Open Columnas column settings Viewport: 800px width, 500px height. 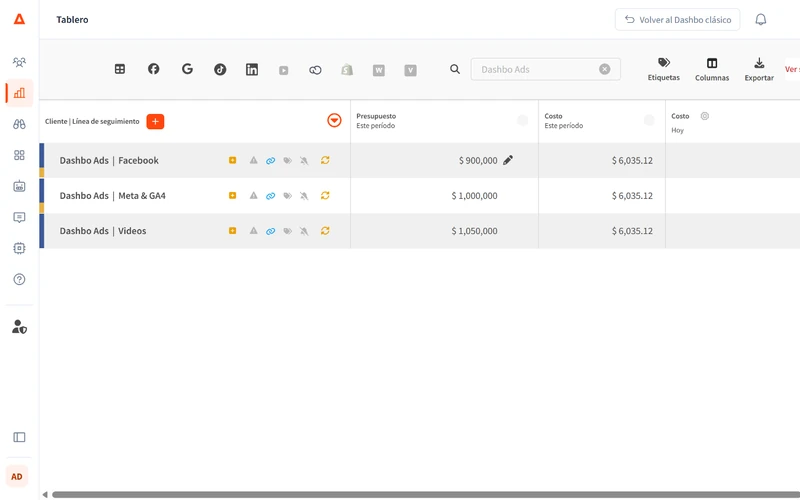pos(712,69)
